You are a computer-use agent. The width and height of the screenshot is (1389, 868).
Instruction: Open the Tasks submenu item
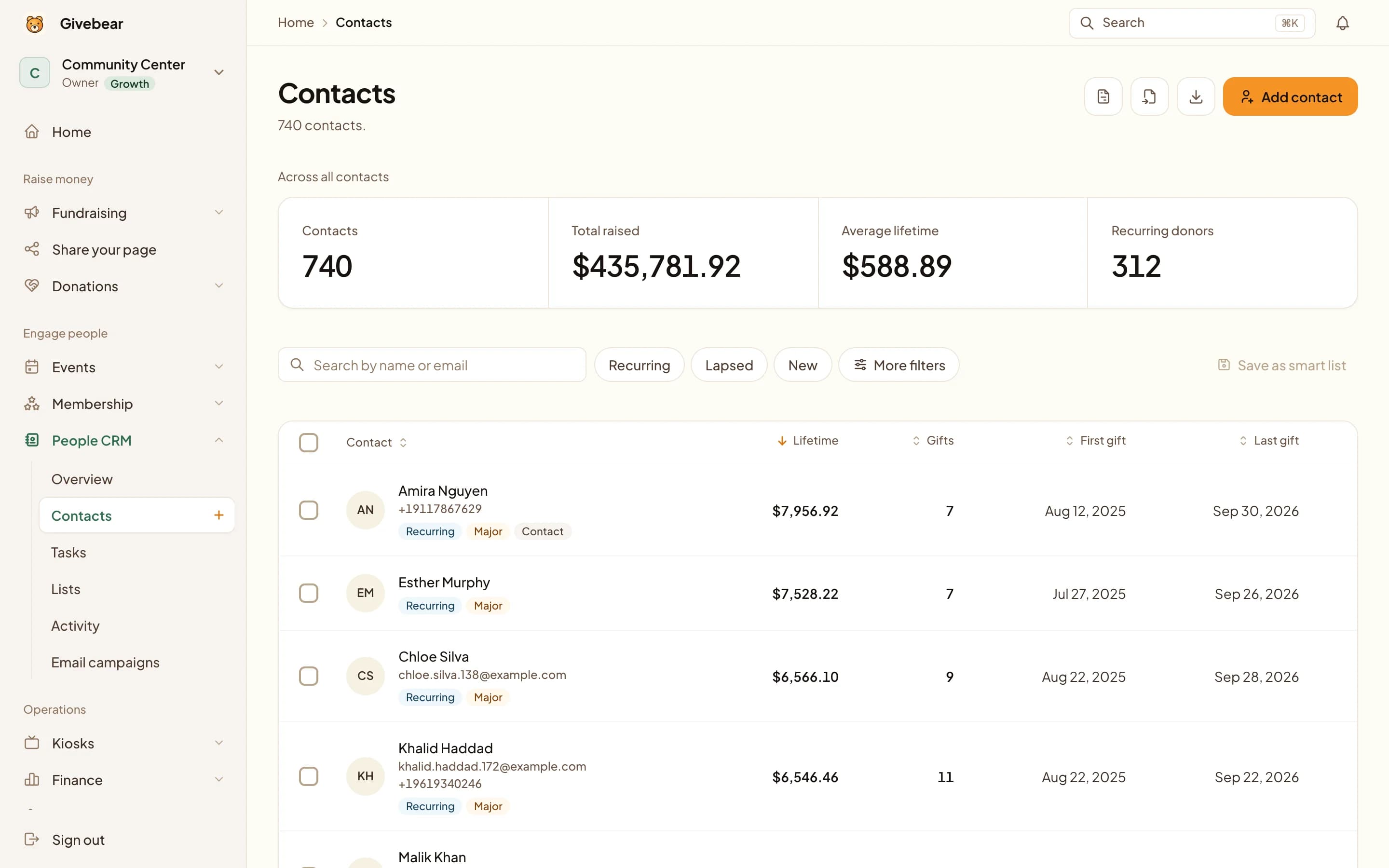coord(136,552)
